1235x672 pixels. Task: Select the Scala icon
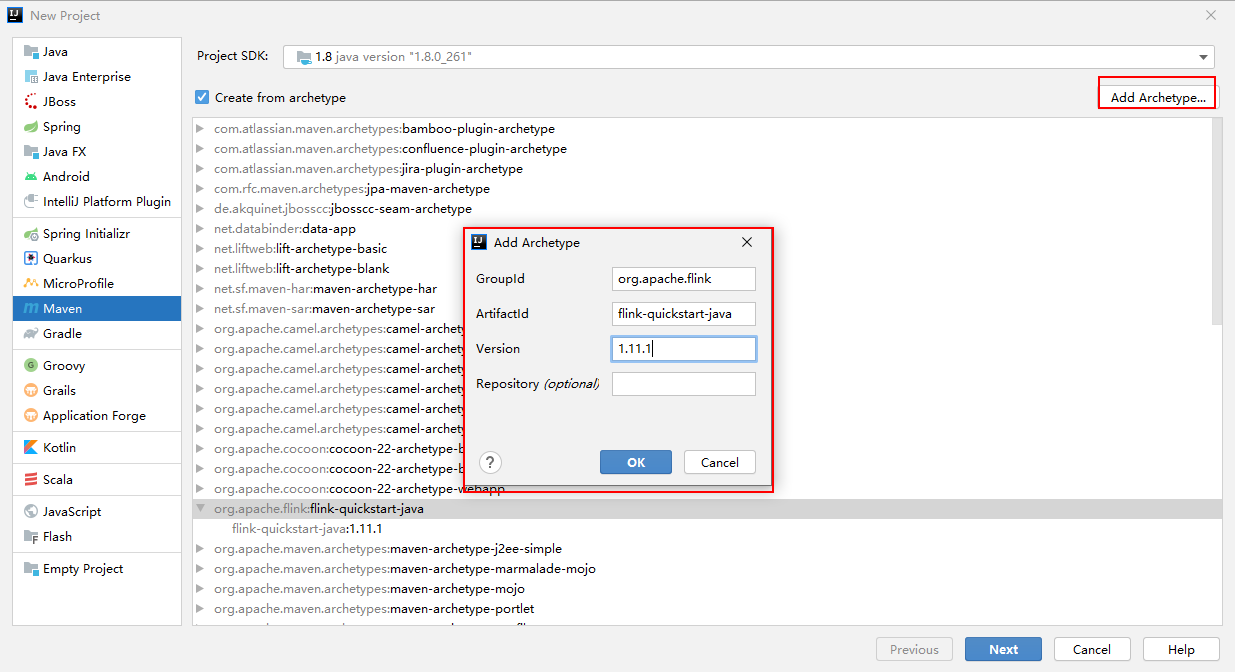tap(31, 480)
